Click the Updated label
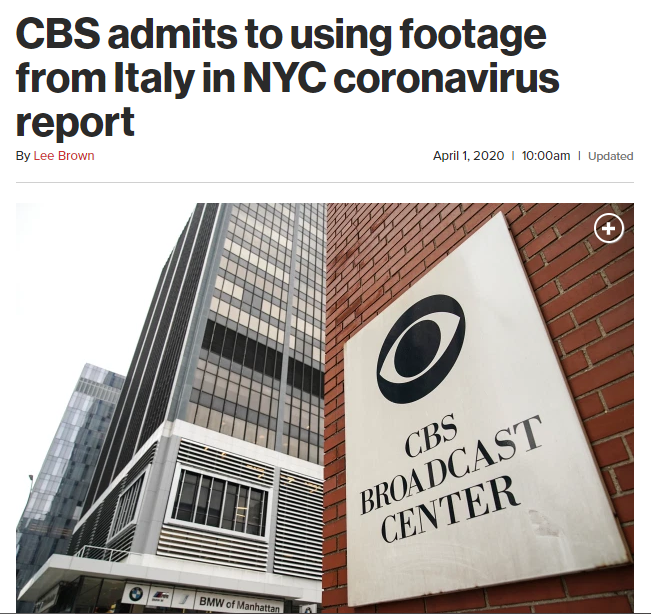This screenshot has height=614, width=651. (611, 156)
